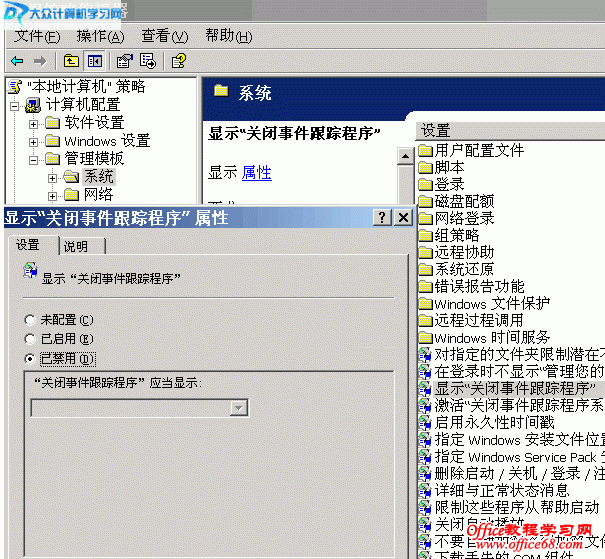
Task: Expand the 系统 tree node
Action: coord(52,178)
